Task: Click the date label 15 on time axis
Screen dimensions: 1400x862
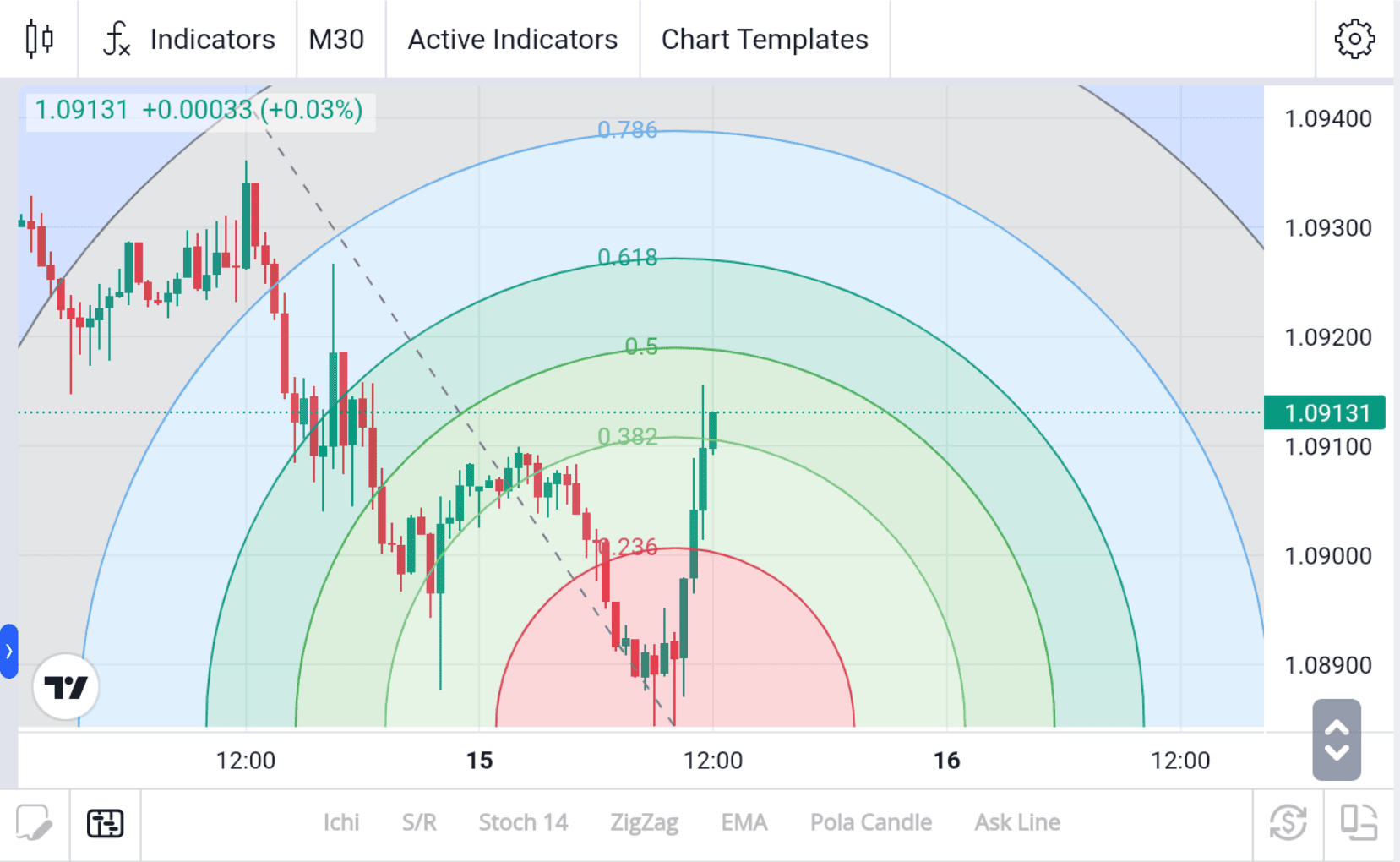Action: point(480,761)
